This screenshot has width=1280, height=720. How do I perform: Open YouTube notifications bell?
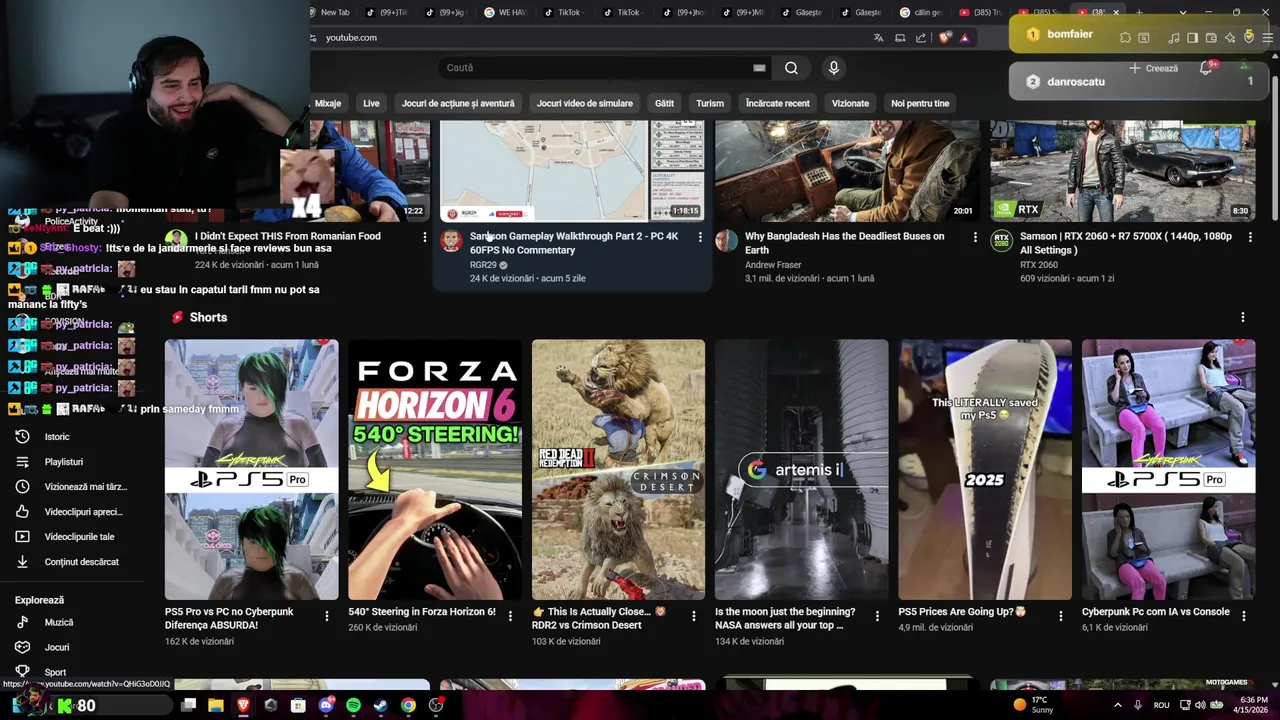click(x=1206, y=68)
